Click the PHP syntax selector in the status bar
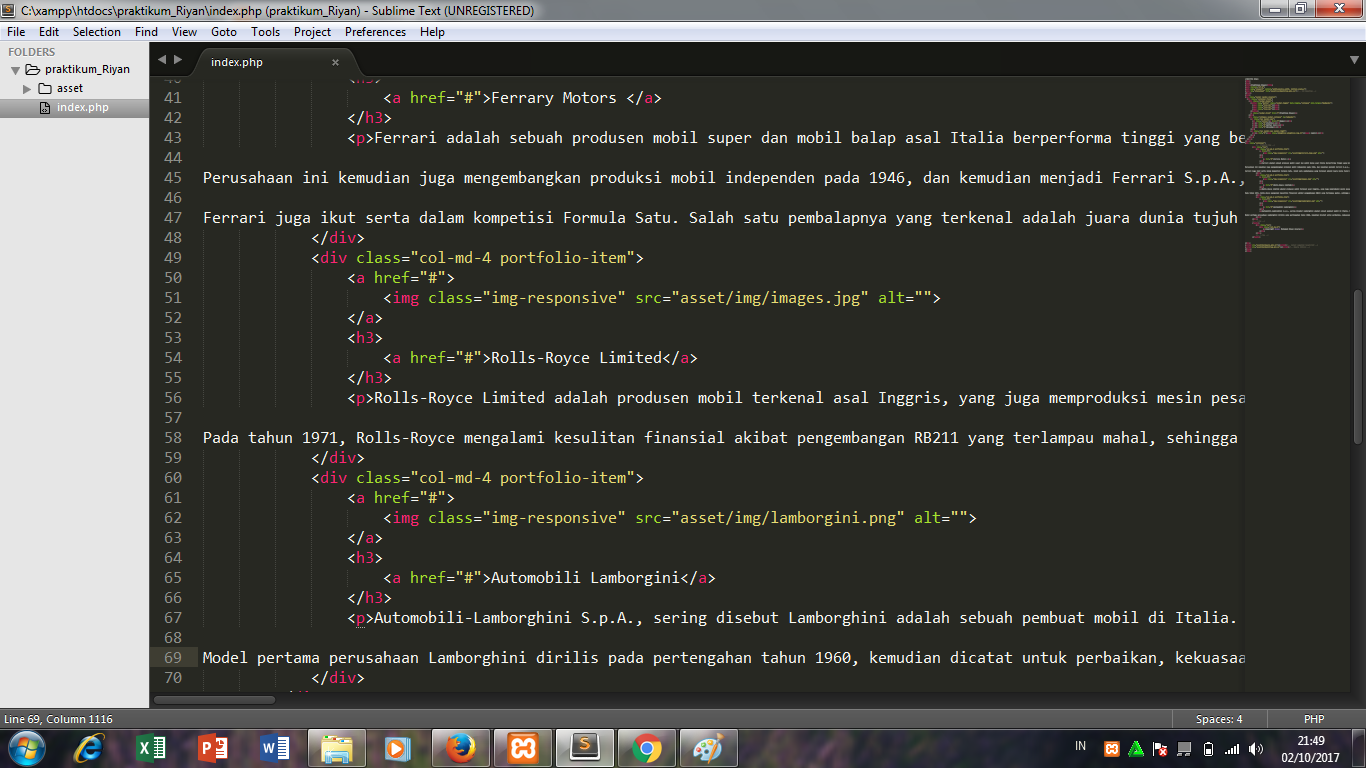This screenshot has width=1366, height=768. coord(1312,718)
